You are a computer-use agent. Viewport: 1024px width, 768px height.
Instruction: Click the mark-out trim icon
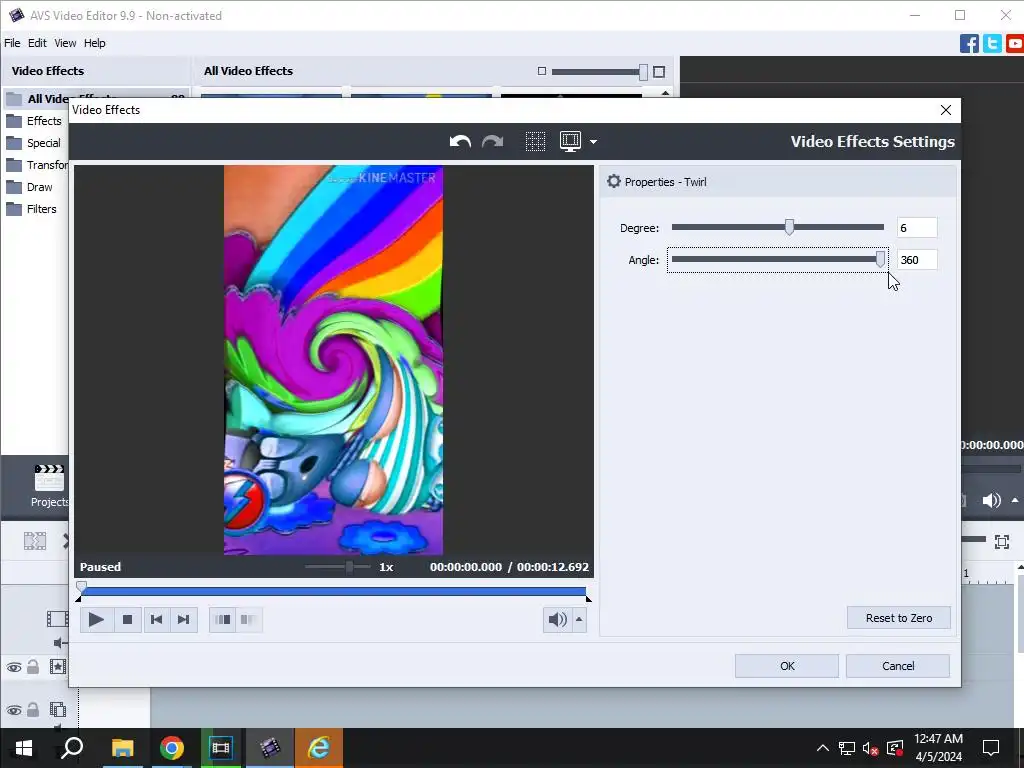click(248, 620)
